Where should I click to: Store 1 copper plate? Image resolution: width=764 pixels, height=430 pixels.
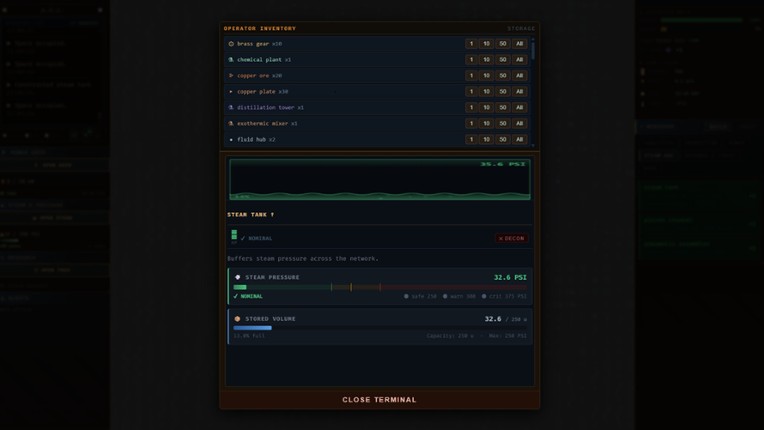coord(471,92)
